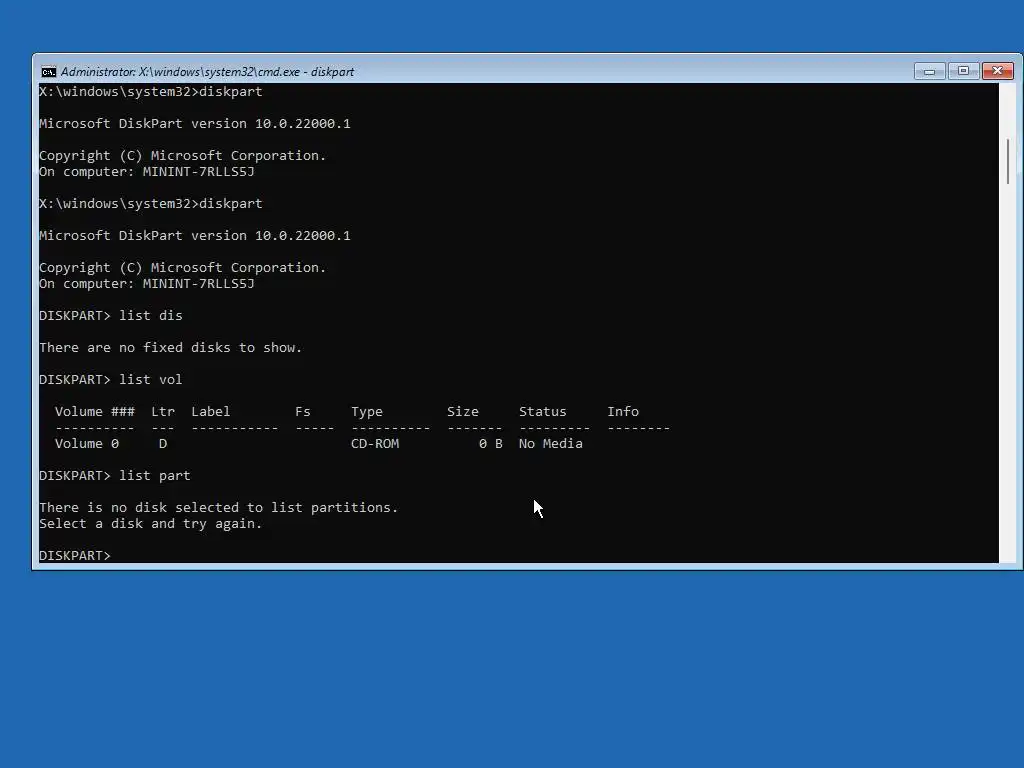Screen dimensions: 1024x768
Task: Close the diskpart command prompt window
Action: pos(998,71)
